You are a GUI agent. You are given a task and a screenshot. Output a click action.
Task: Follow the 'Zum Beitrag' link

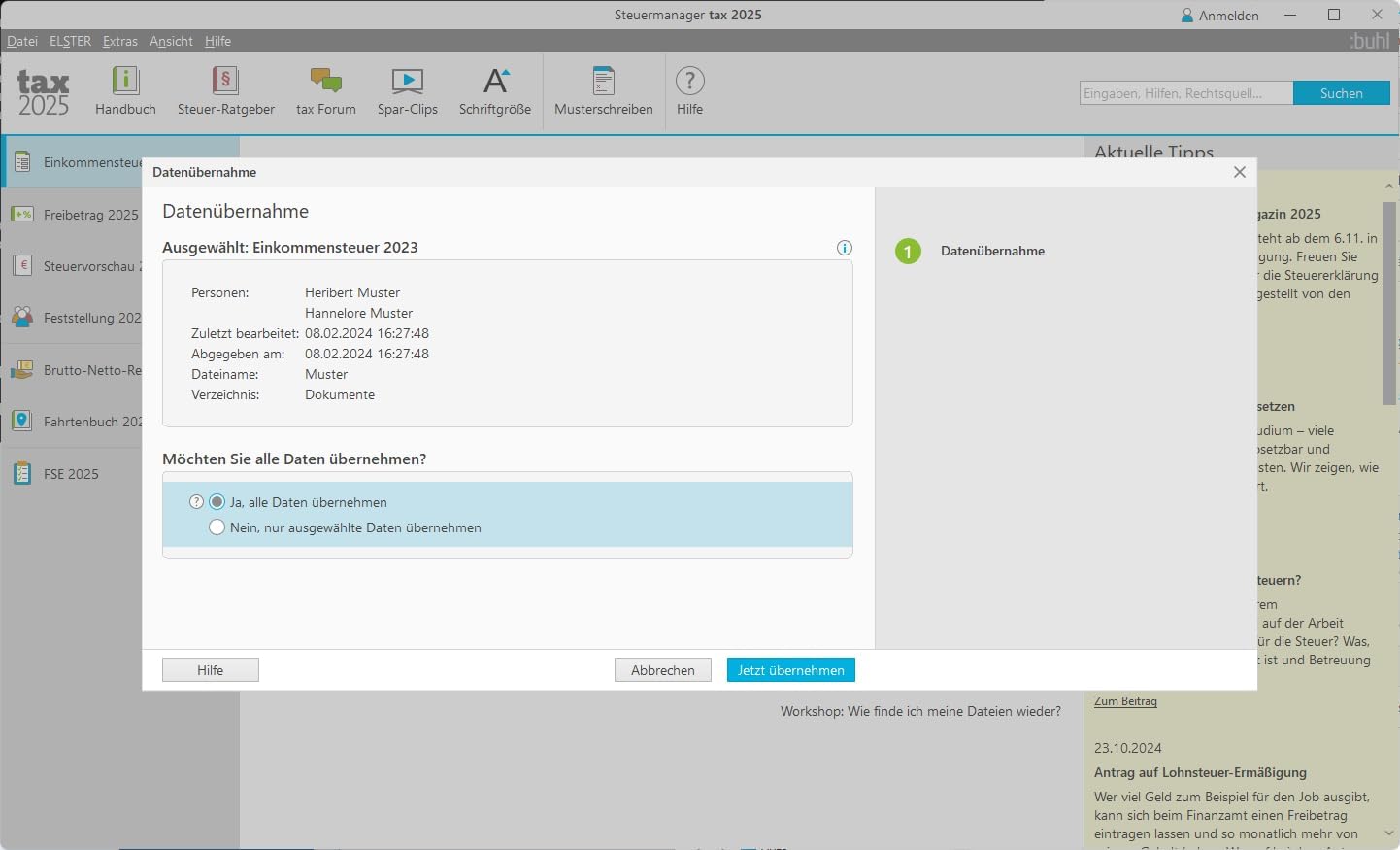[1125, 700]
